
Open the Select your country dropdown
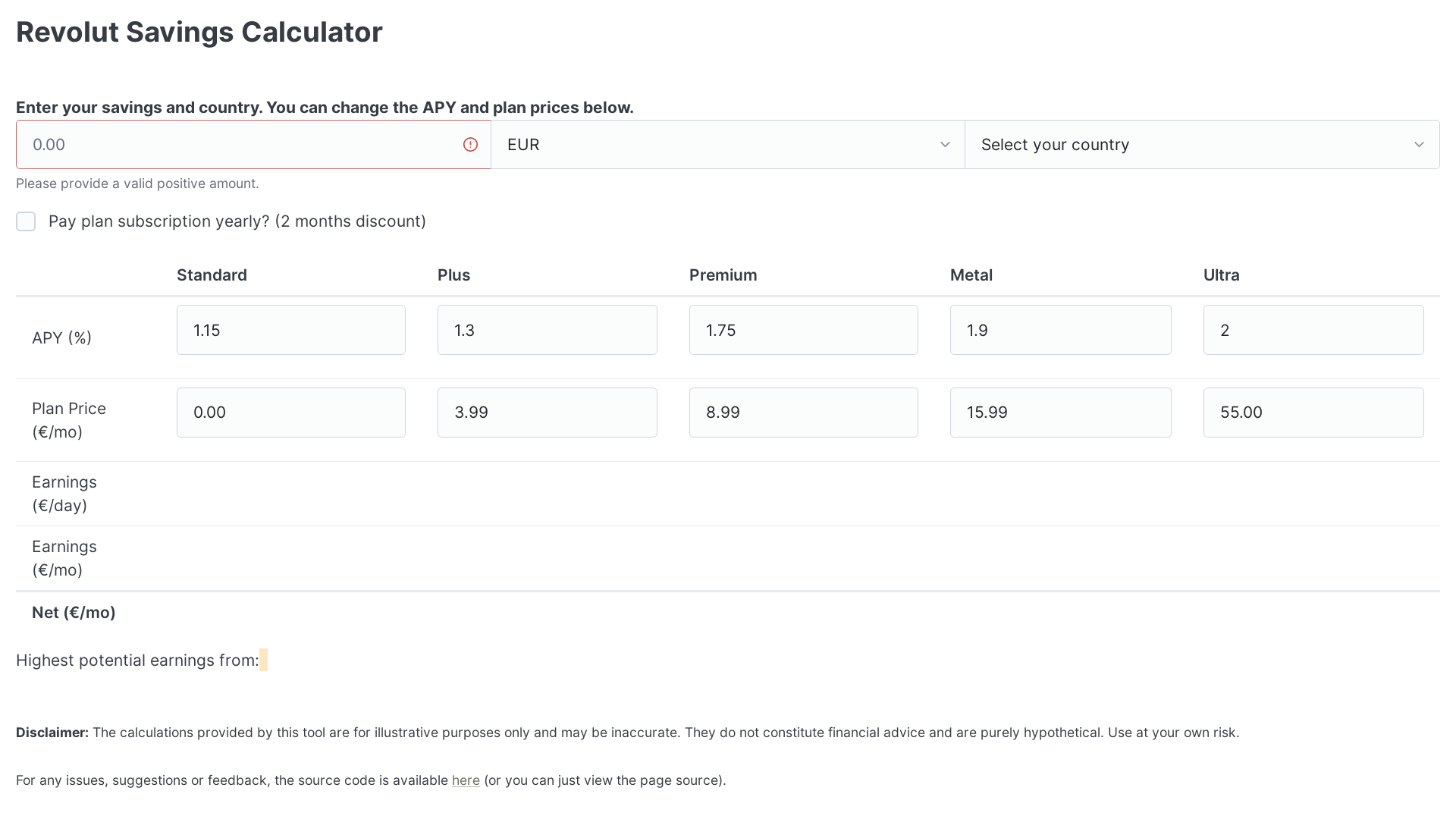(1202, 144)
